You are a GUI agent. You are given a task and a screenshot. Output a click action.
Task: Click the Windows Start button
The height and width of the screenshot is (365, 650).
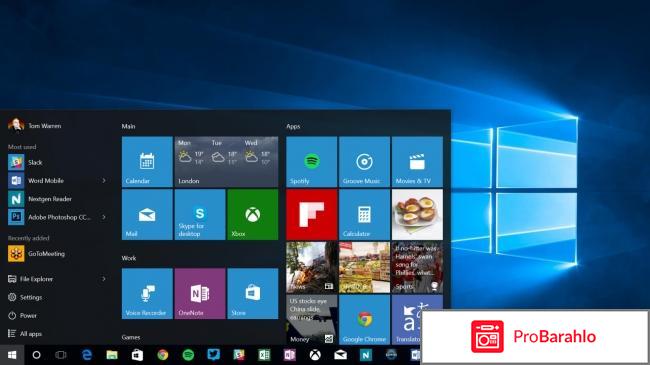pyautogui.click(x=12, y=355)
